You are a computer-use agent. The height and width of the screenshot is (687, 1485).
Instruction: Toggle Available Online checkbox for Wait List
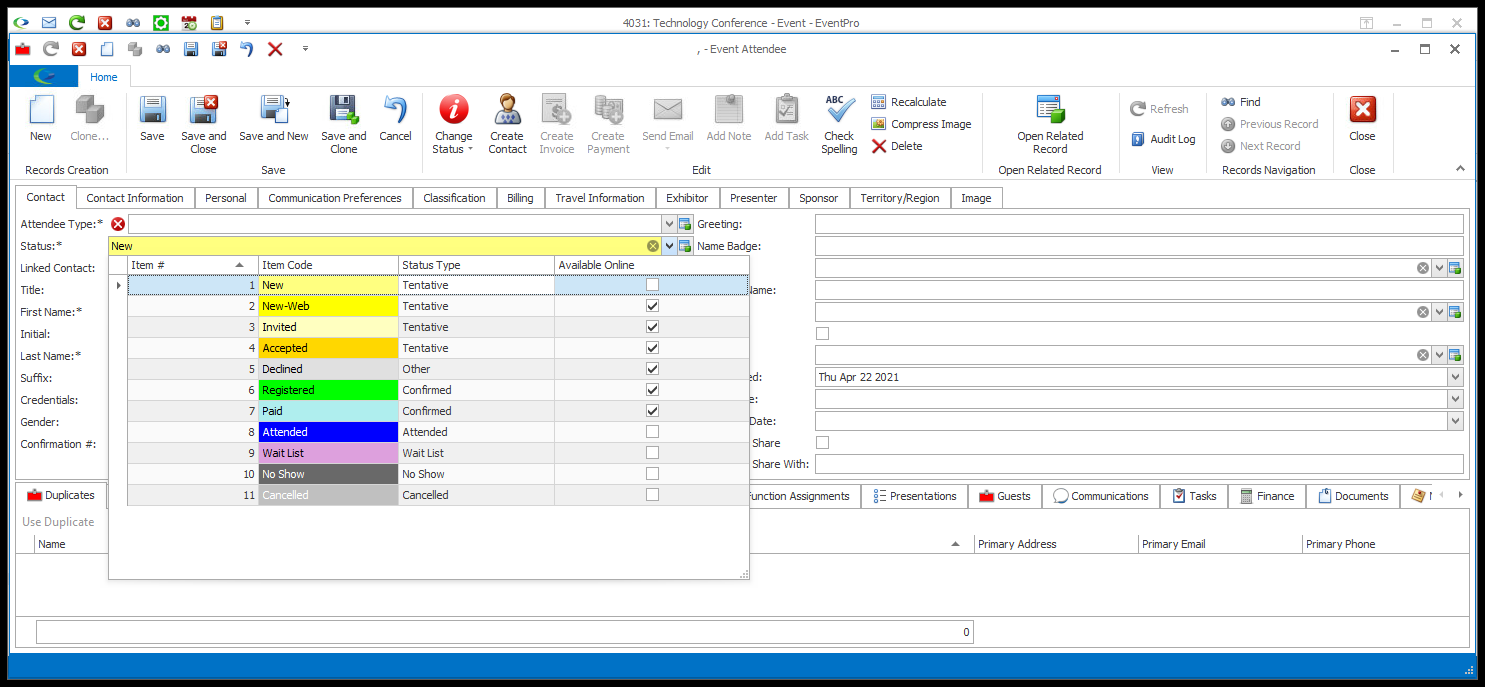(652, 453)
